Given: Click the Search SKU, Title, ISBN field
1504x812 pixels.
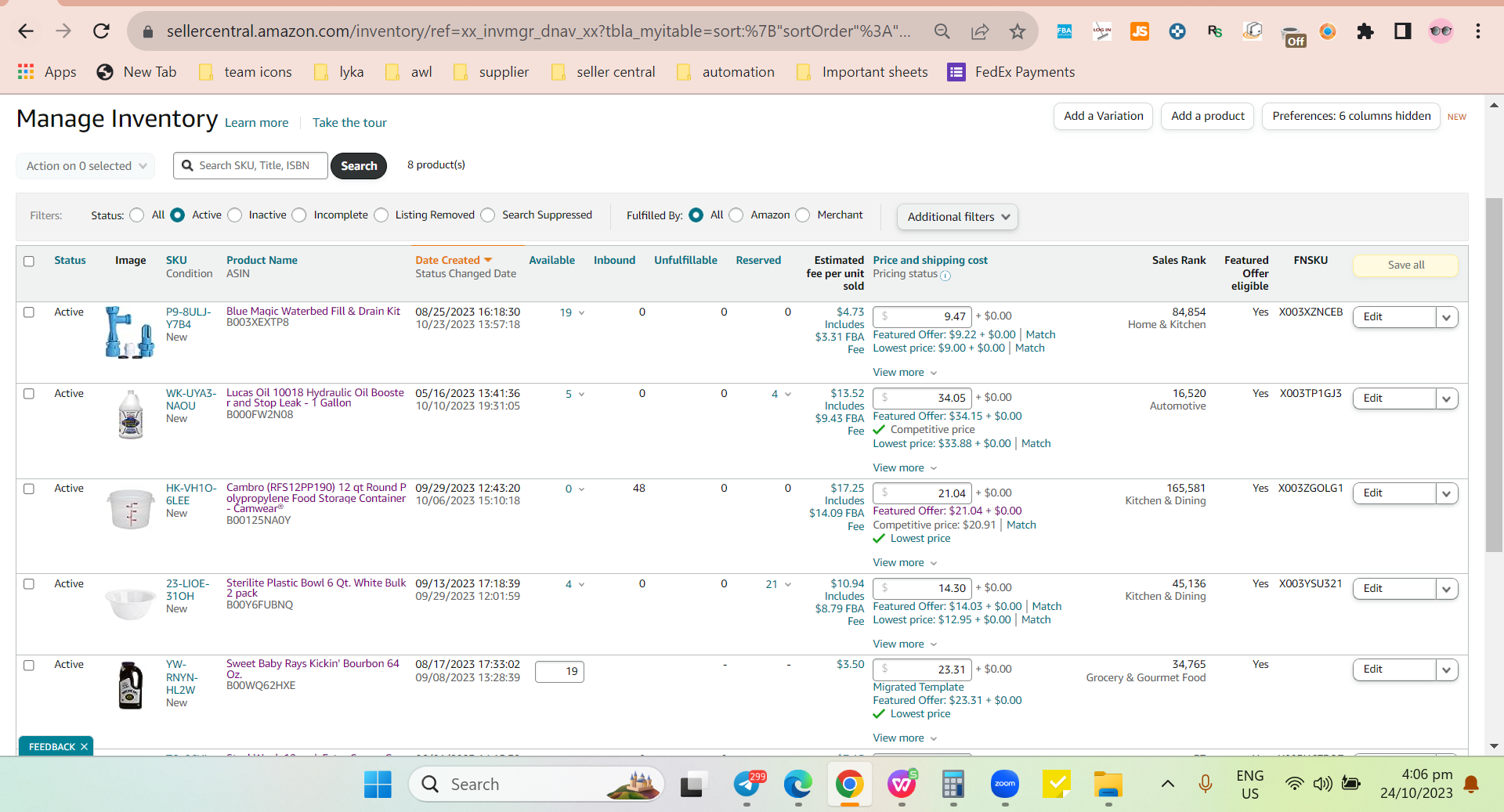Looking at the screenshot, I should 251,166.
